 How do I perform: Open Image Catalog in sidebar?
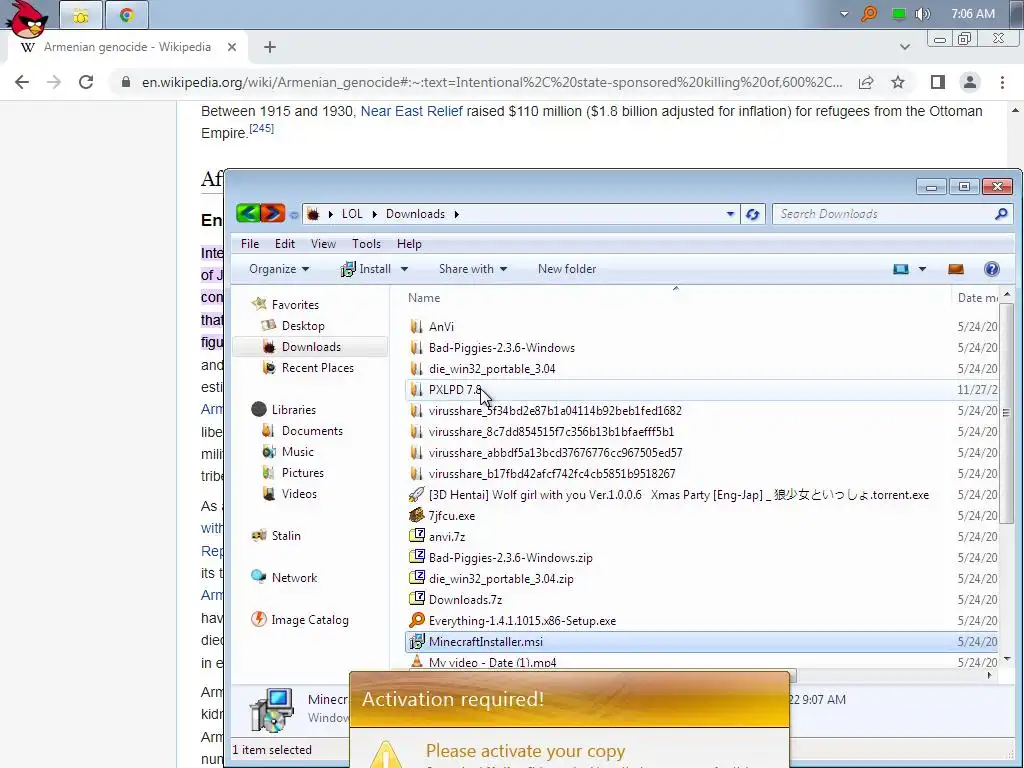click(310, 620)
